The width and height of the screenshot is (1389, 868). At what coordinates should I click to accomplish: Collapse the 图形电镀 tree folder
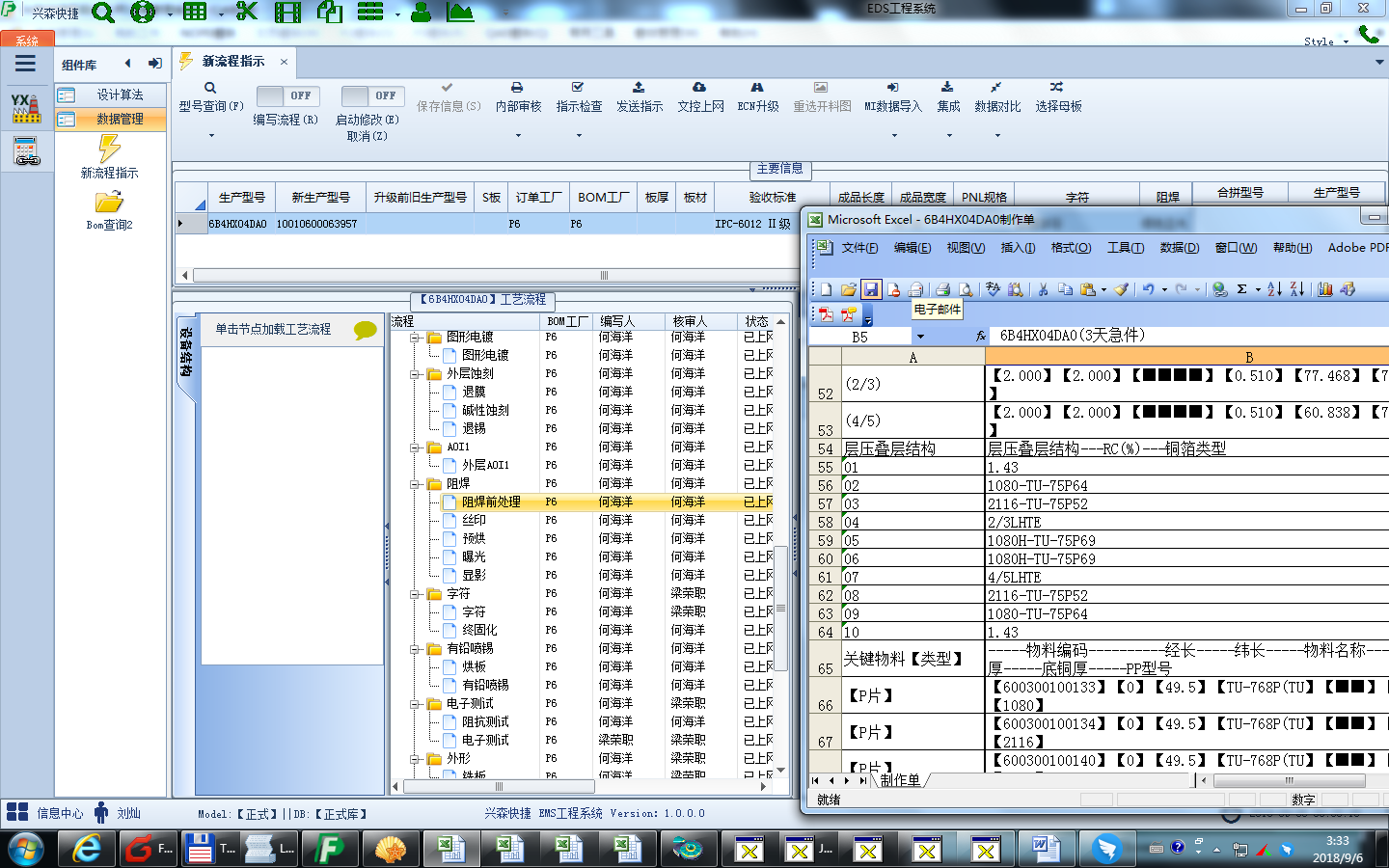point(416,338)
